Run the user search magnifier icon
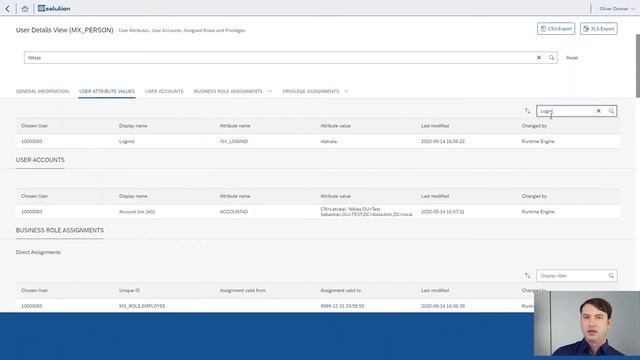This screenshot has height=360, width=640. (551, 58)
